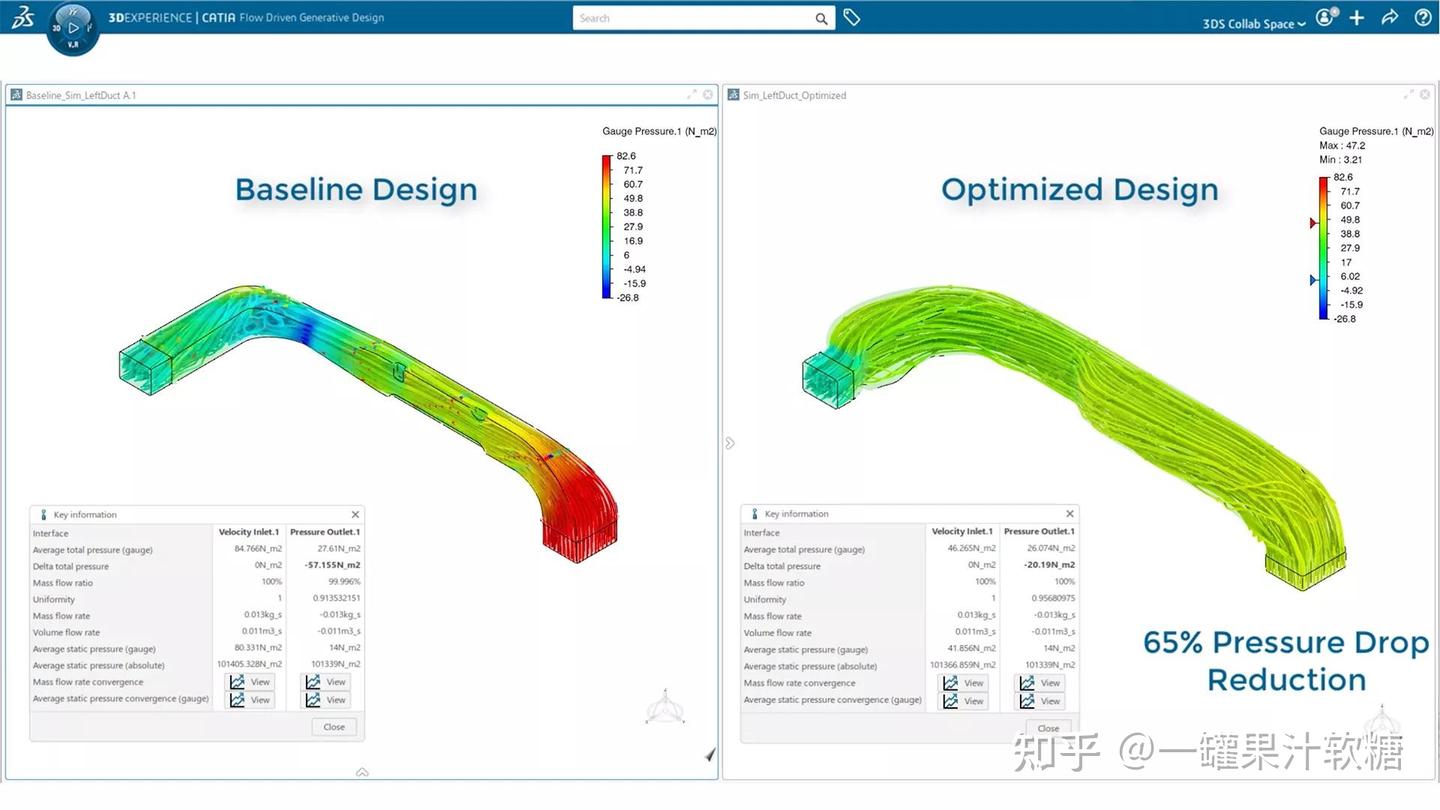
Task: Select Optimized delta total pressure -20.19N_m2
Action: point(1049,565)
